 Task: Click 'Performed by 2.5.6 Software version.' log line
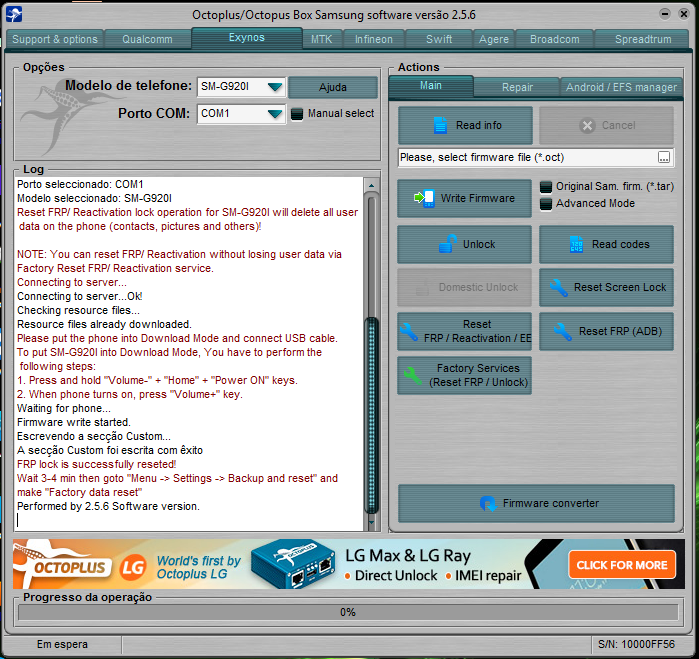point(108,506)
